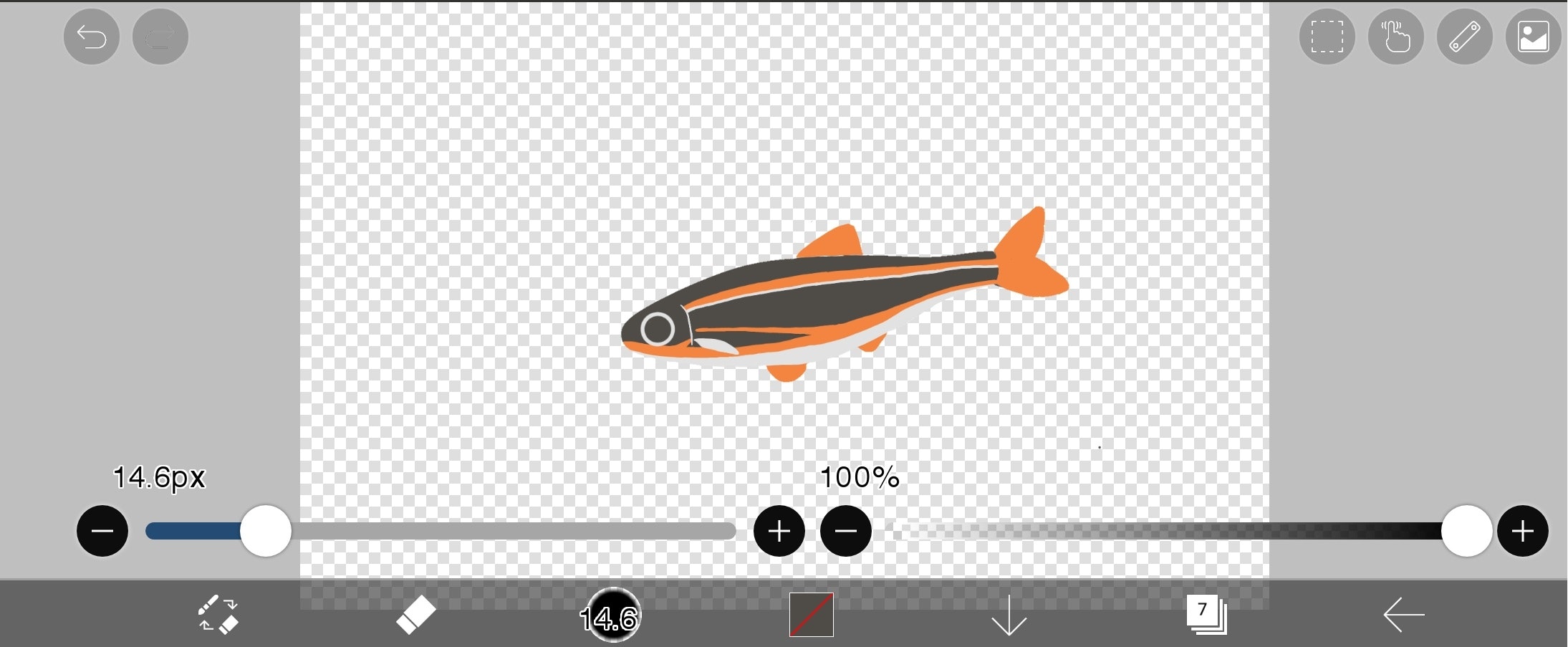
Task: Click the 100% opacity label
Action: tap(860, 477)
